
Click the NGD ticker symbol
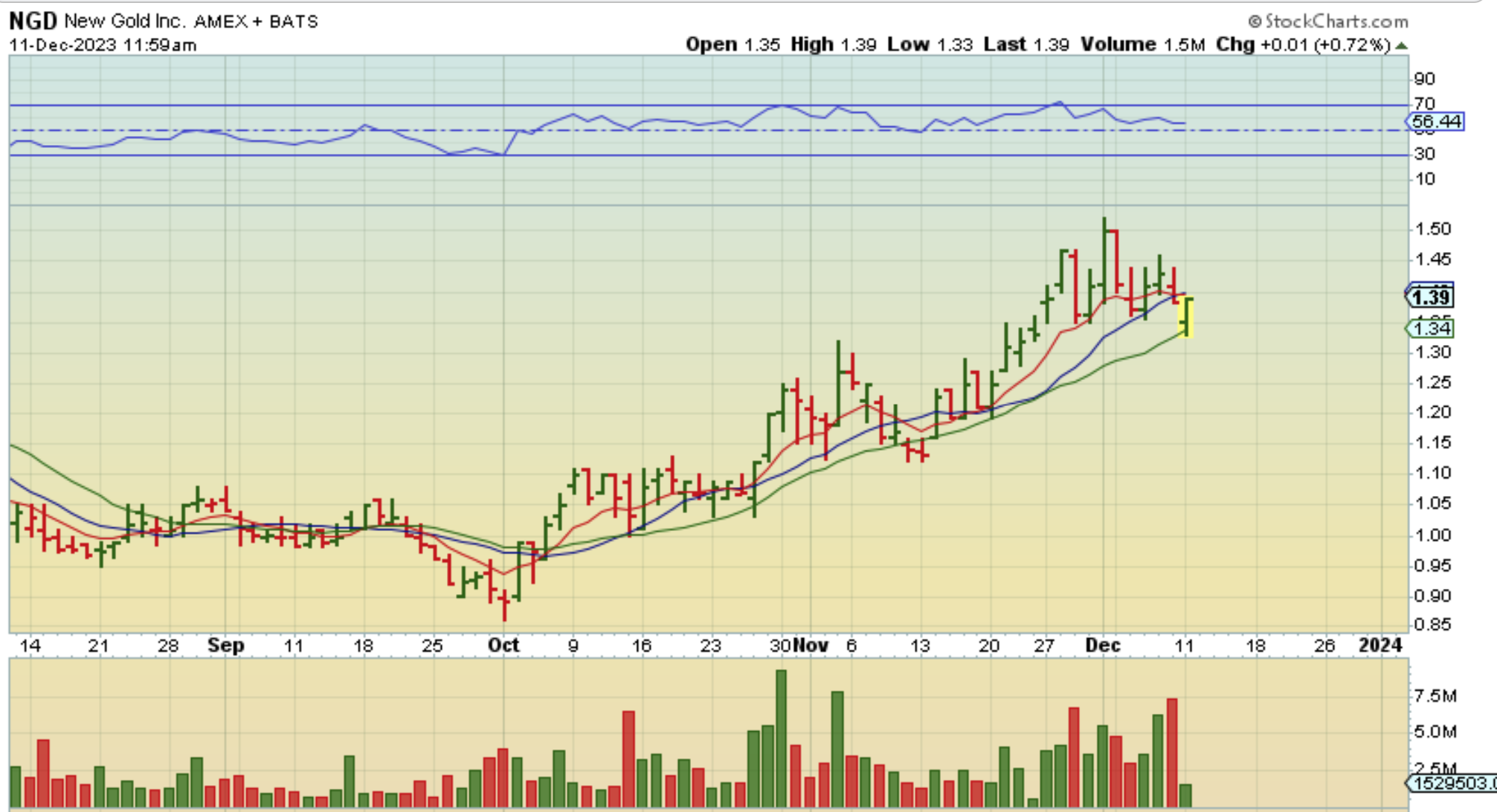33,21
